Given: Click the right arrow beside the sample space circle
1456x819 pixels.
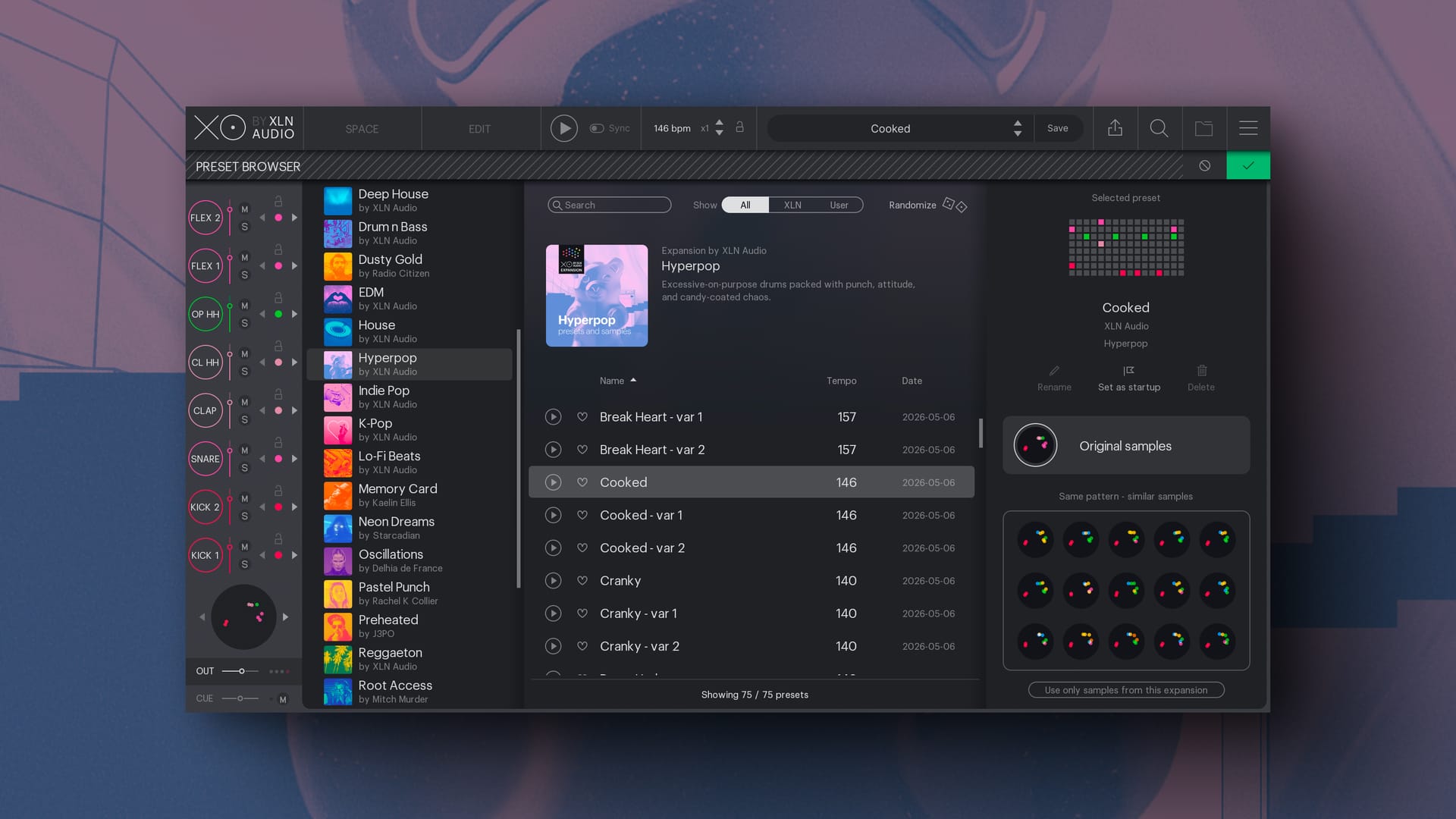Looking at the screenshot, I should click(285, 617).
